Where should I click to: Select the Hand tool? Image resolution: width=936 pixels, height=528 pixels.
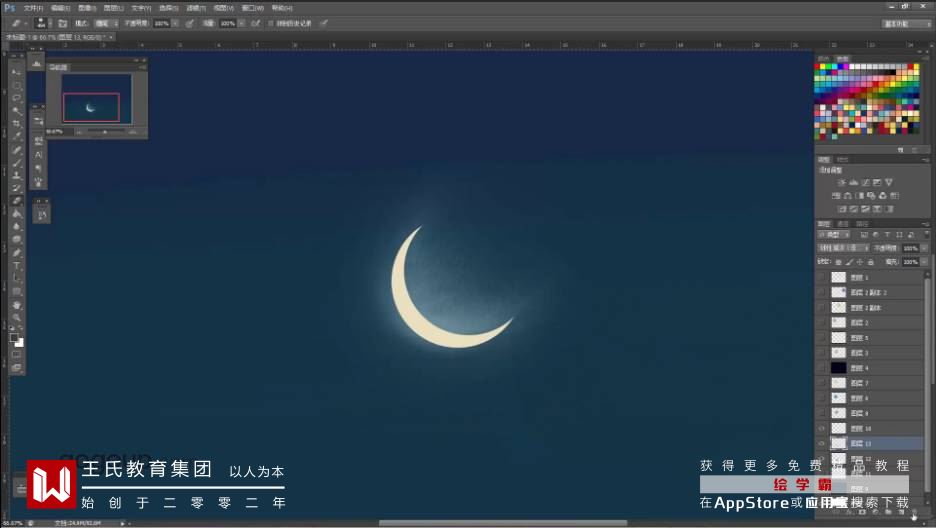[x=17, y=305]
